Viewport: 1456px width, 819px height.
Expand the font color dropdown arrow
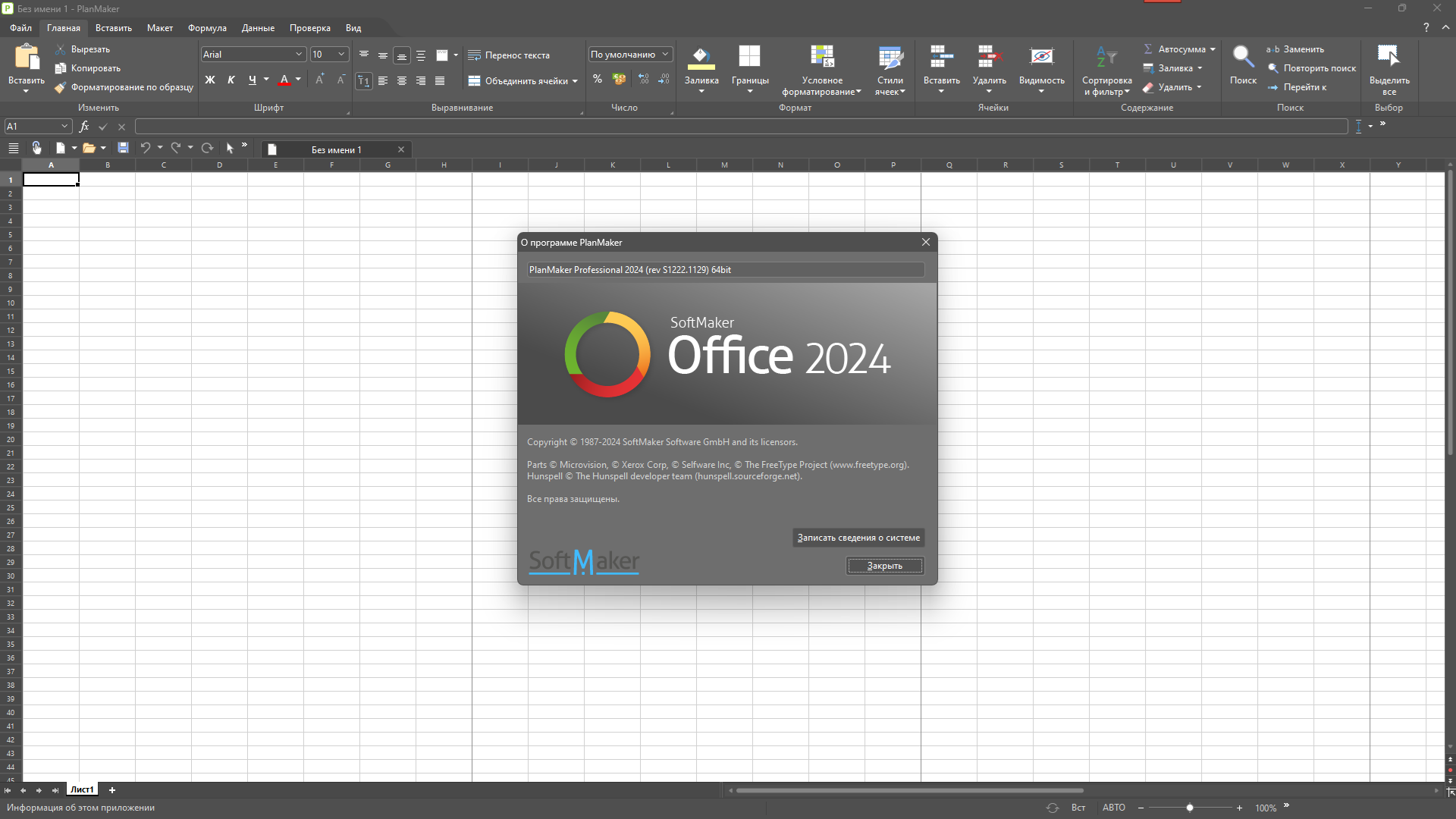click(298, 80)
